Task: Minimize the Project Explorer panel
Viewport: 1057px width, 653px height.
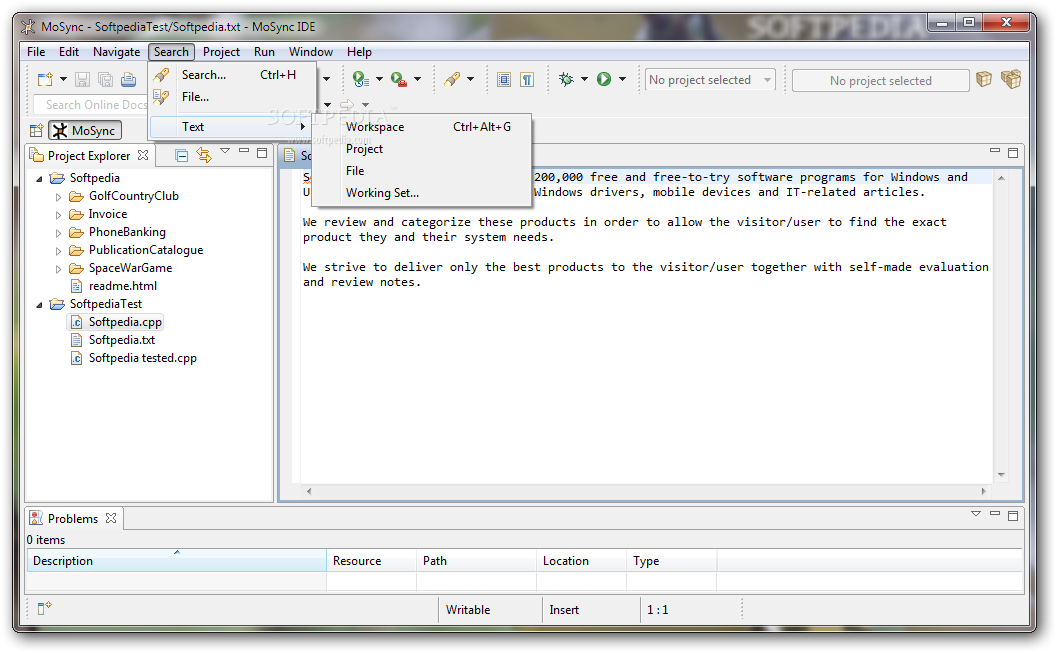Action: (x=244, y=151)
